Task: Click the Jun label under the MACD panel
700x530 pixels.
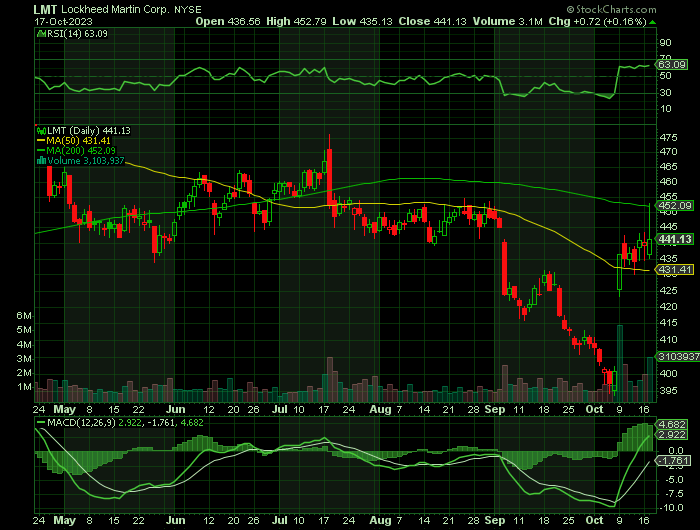Action: point(175,521)
